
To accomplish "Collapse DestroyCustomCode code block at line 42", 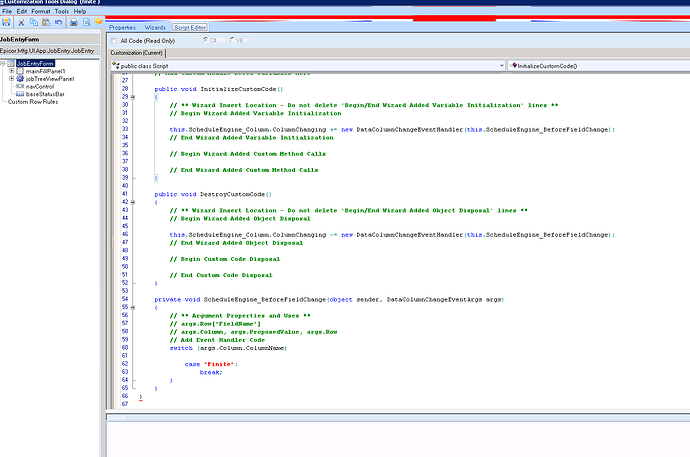I will click(x=133, y=202).
